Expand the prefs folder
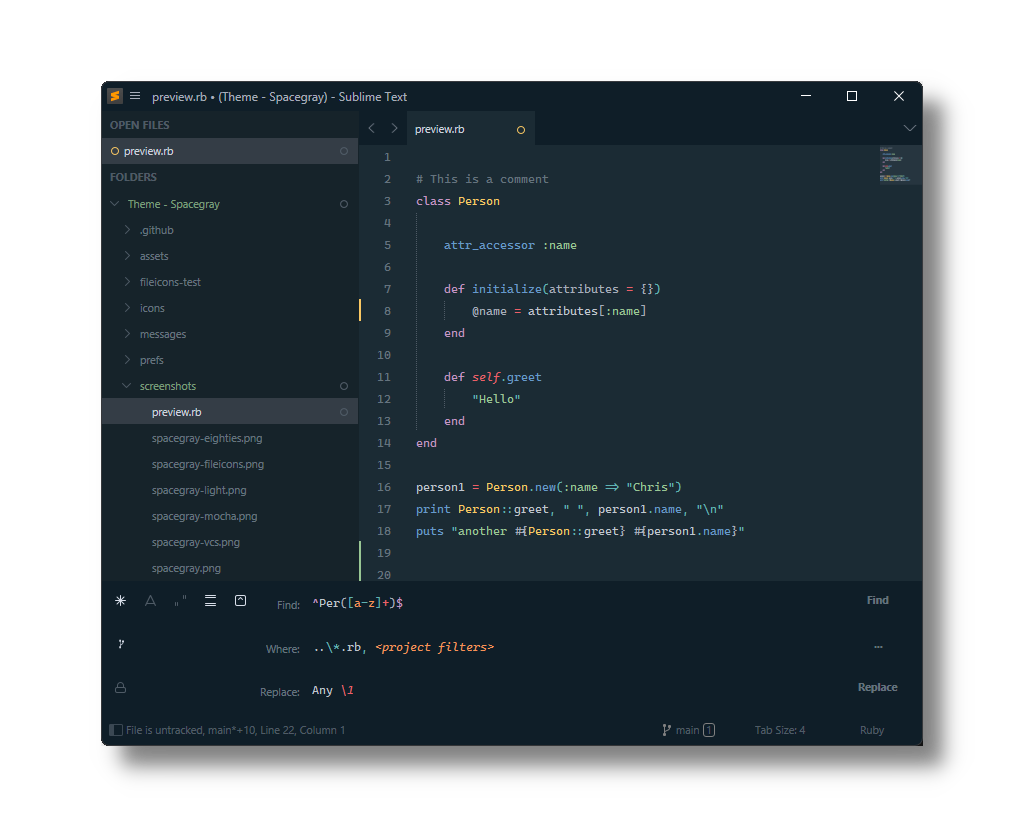Viewport: 1024px width, 828px height. tap(127, 360)
